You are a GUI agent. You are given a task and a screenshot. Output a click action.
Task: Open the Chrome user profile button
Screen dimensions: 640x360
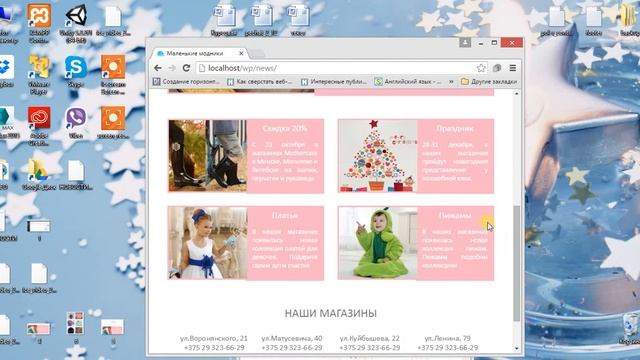(x=465, y=42)
